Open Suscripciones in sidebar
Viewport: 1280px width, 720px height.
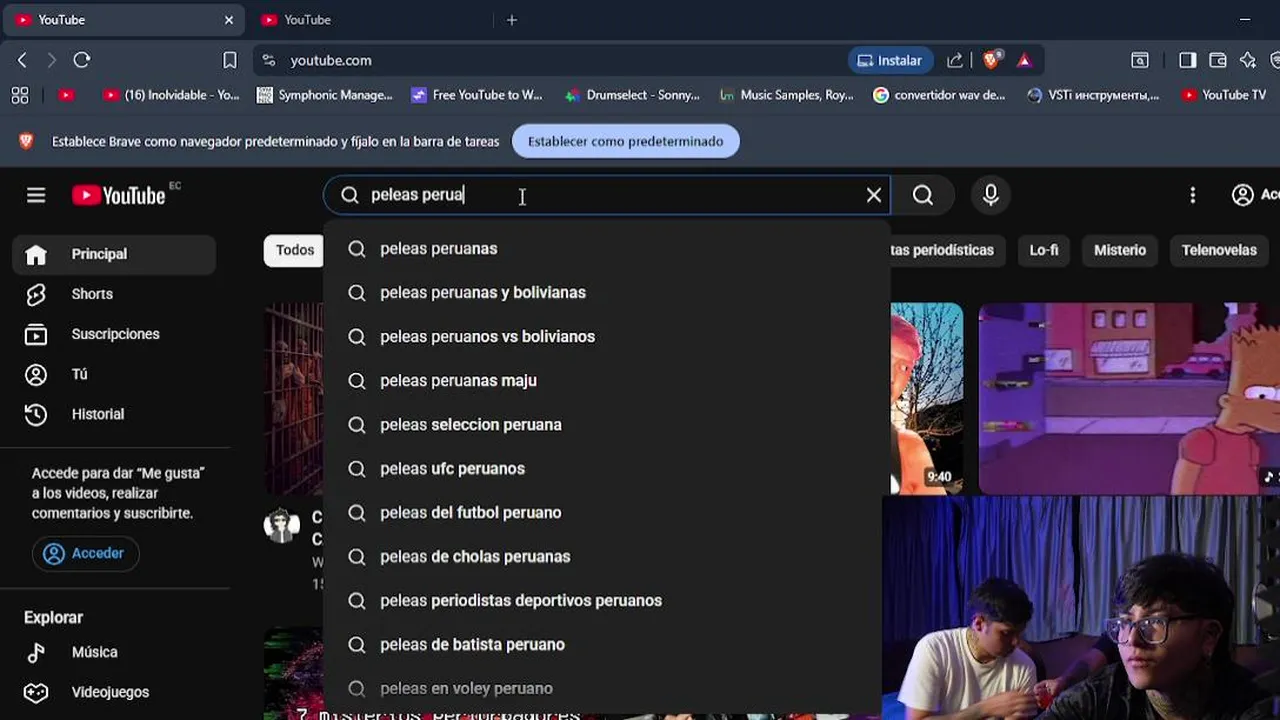point(114,334)
